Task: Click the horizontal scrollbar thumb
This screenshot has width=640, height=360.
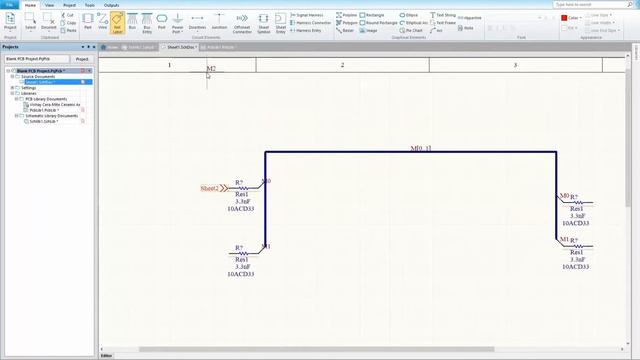Action: (x=316, y=349)
